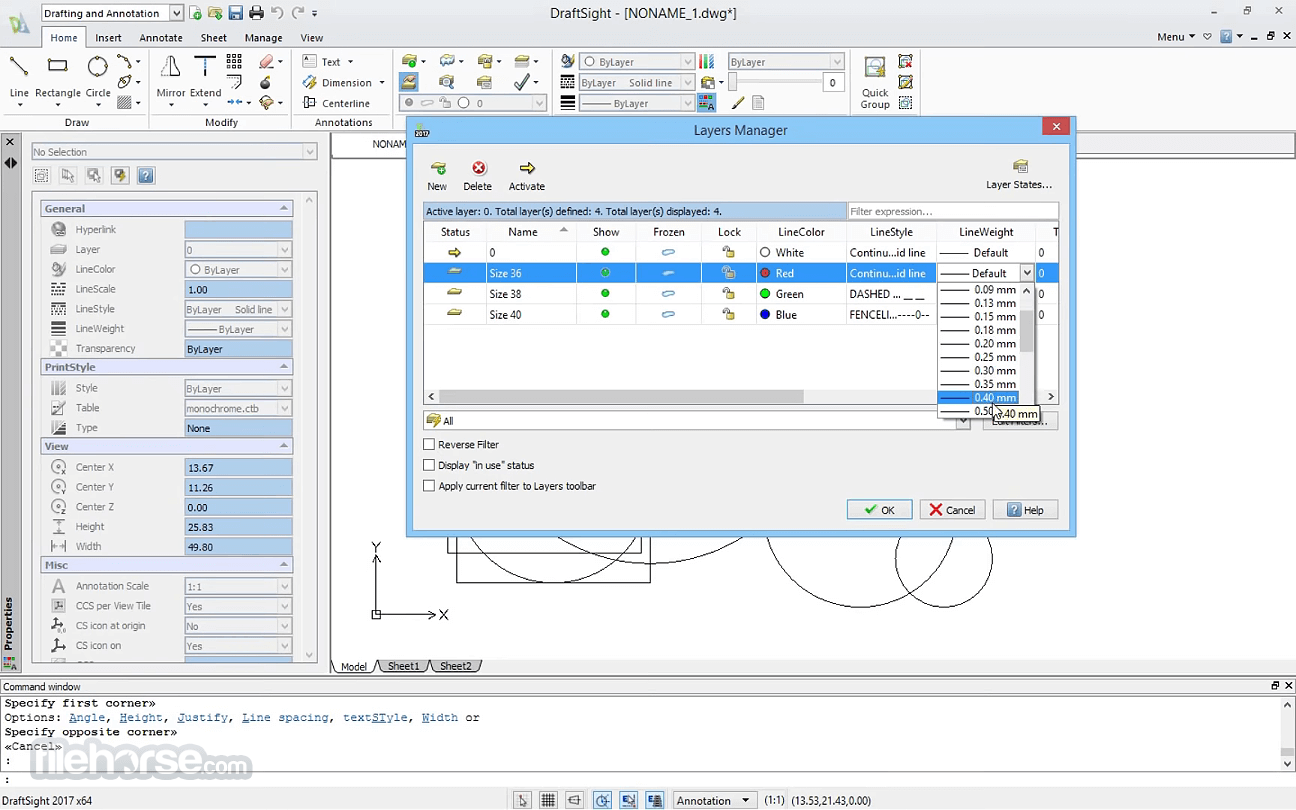Sort layers by Name column header
This screenshot has width=1296, height=810.
coord(522,232)
